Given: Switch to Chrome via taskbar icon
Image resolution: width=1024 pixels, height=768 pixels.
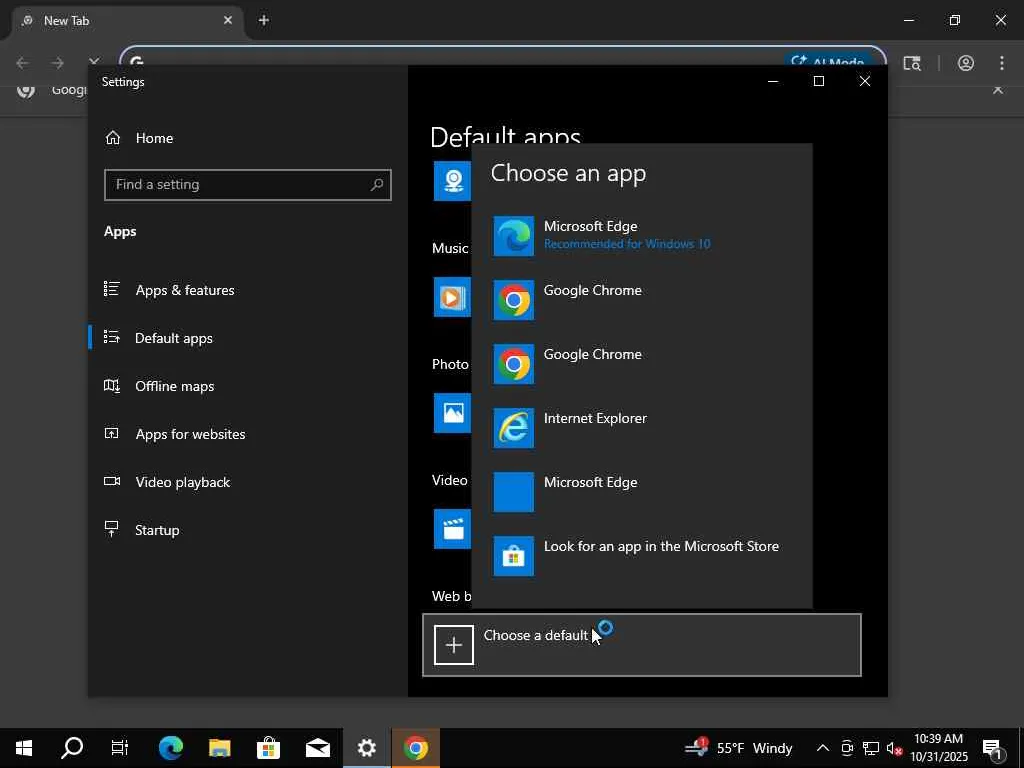Looking at the screenshot, I should click(x=415, y=748).
